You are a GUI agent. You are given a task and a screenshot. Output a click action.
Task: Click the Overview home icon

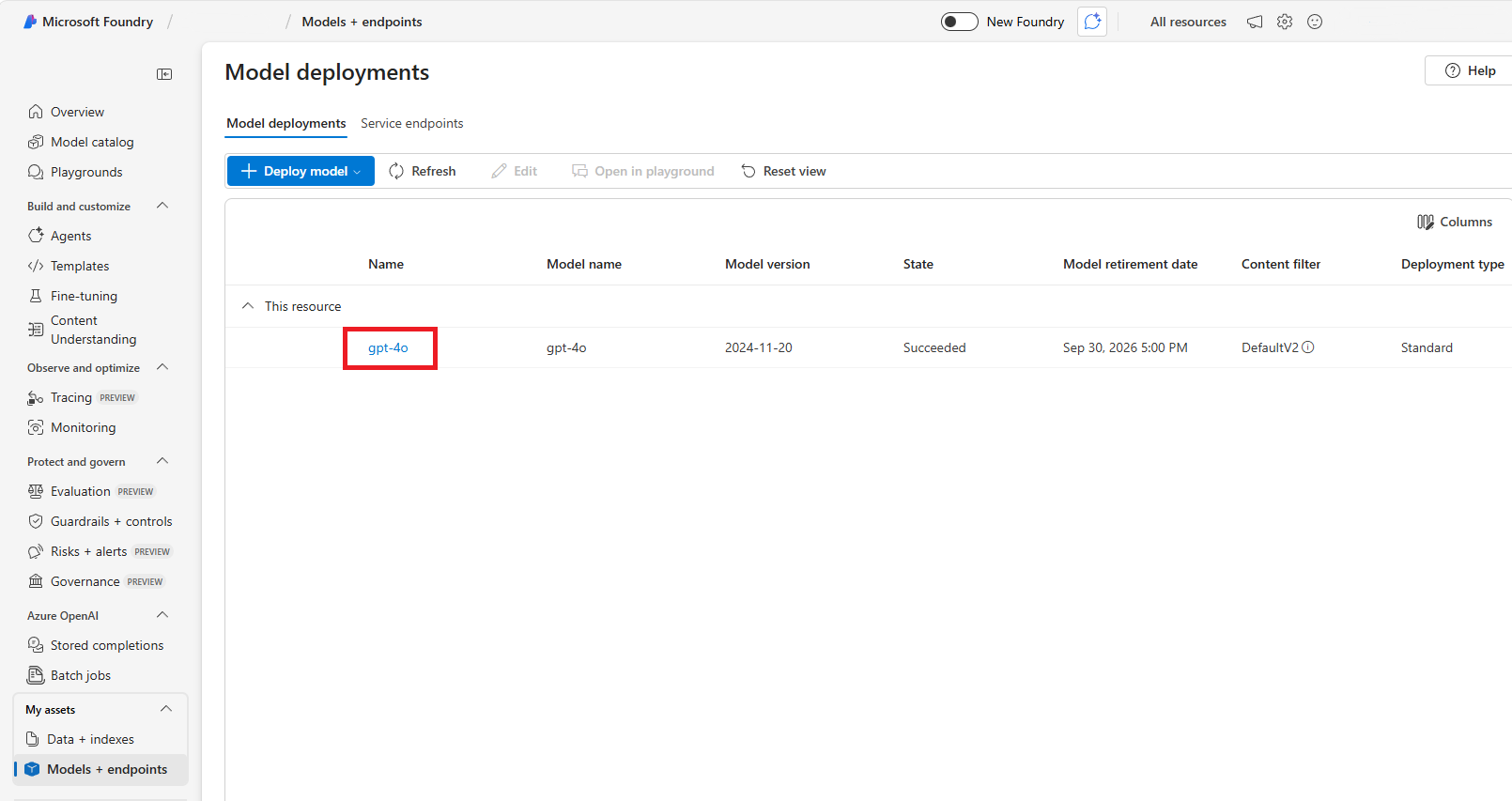(36, 112)
